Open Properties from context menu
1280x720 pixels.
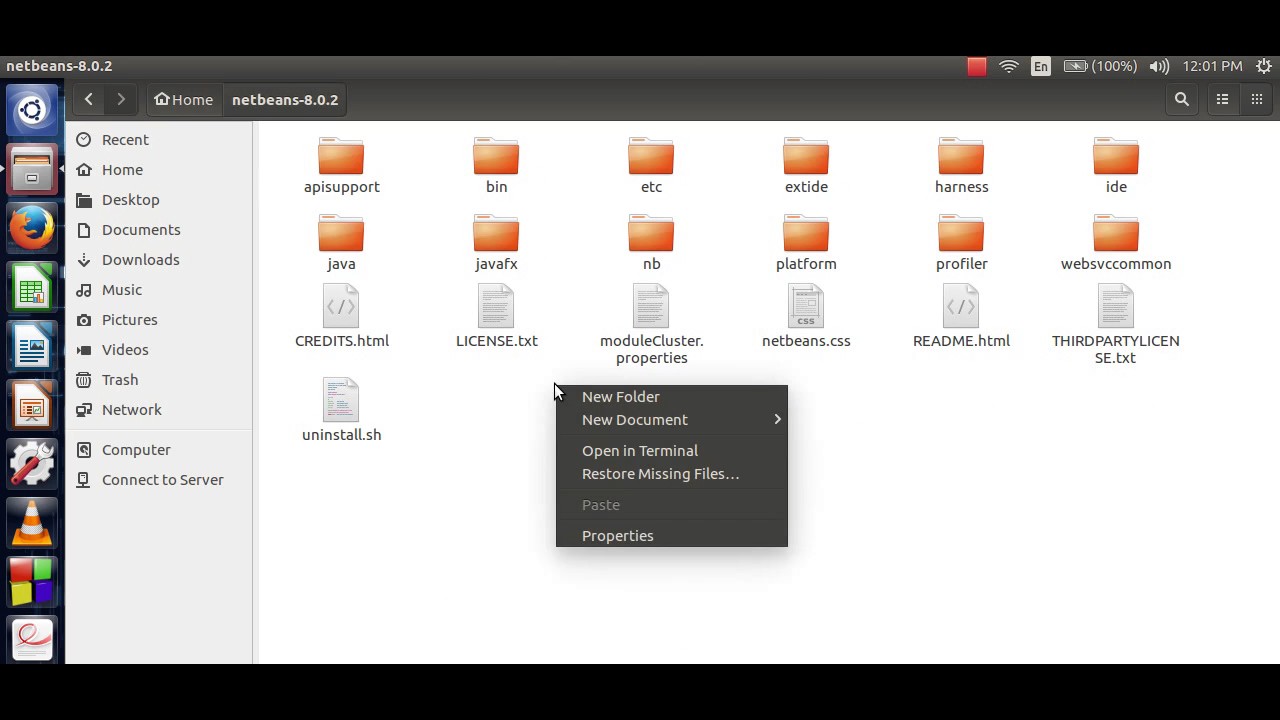[671, 536]
